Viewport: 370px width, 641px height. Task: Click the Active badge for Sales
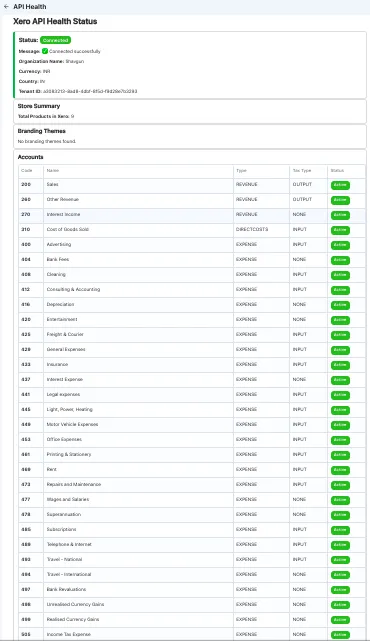(340, 185)
